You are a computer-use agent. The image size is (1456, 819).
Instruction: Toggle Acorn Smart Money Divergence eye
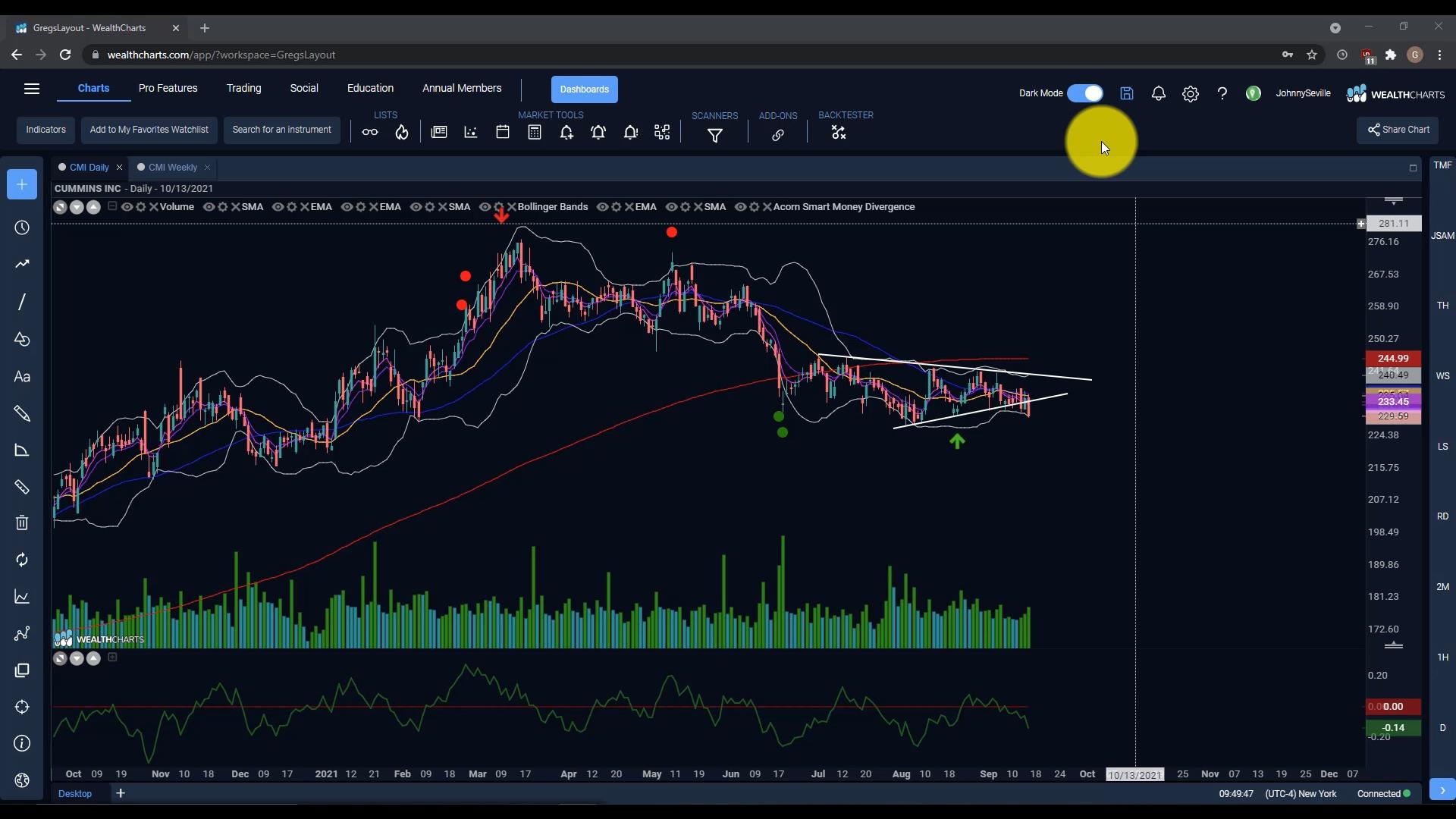(740, 207)
